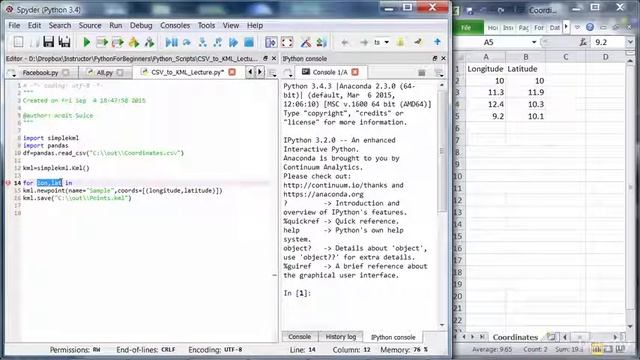Screen dimensions: 640x360
Task: Click the Run current cell icon
Action: click(102, 42)
